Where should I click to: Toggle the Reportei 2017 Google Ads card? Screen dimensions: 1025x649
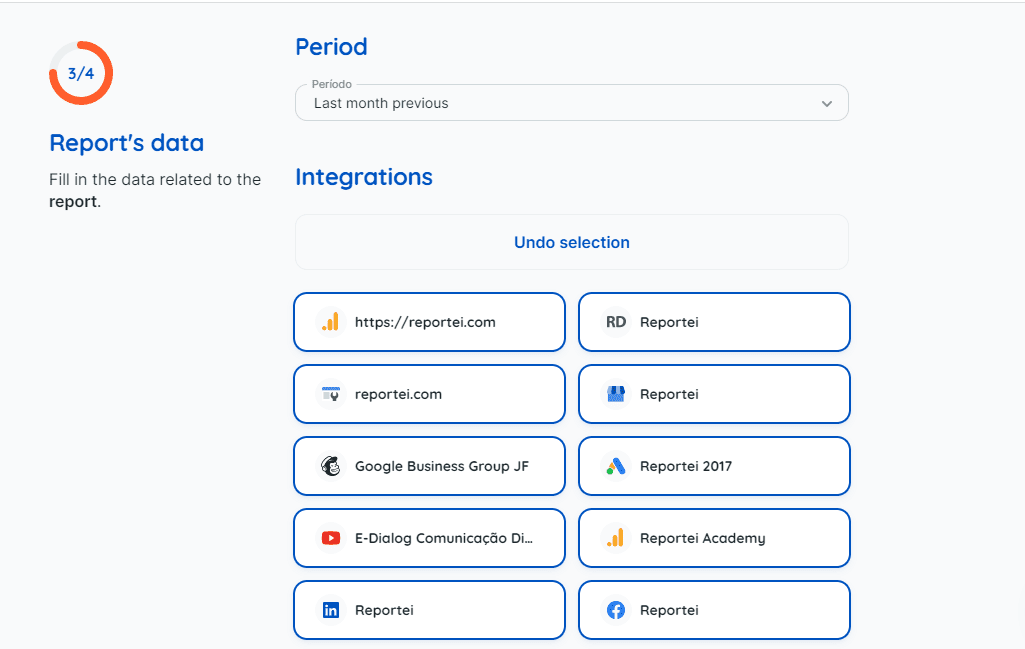714,466
